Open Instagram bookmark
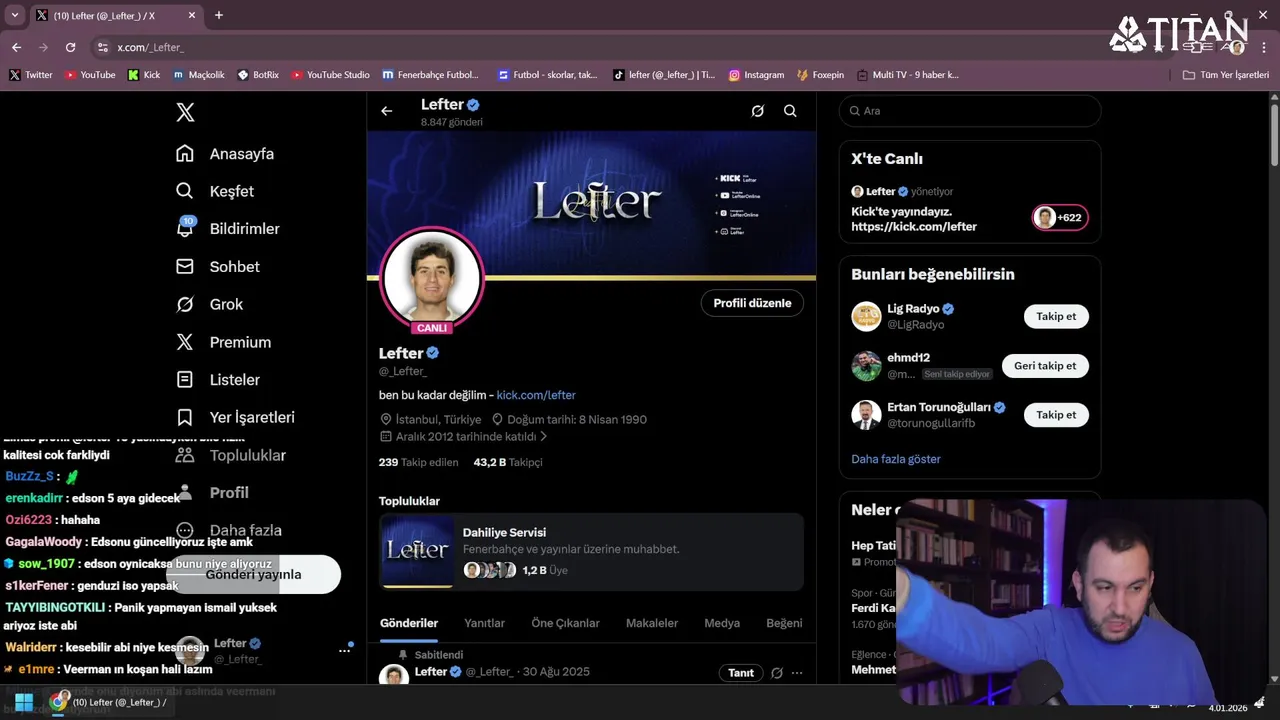 (x=756, y=75)
